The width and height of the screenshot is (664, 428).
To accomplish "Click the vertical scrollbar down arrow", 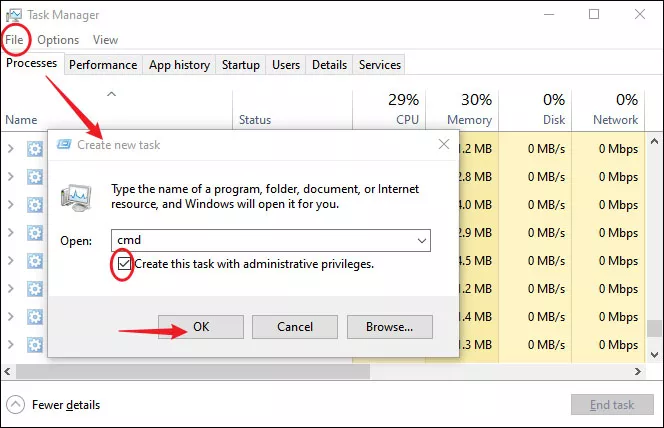I will (654, 354).
